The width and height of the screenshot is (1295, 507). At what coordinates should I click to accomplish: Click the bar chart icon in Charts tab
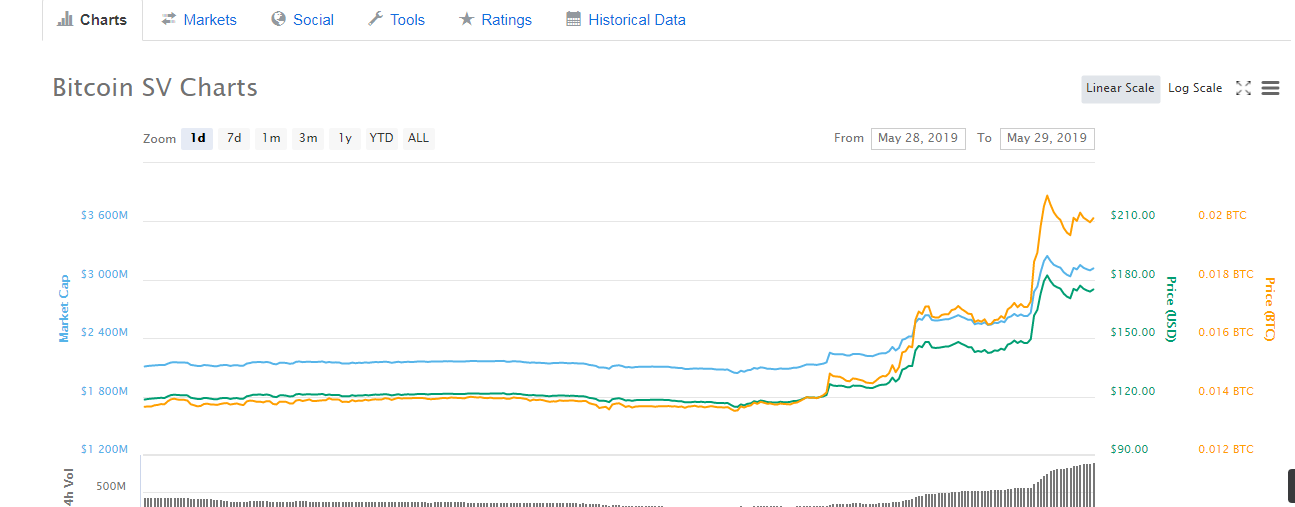point(66,19)
